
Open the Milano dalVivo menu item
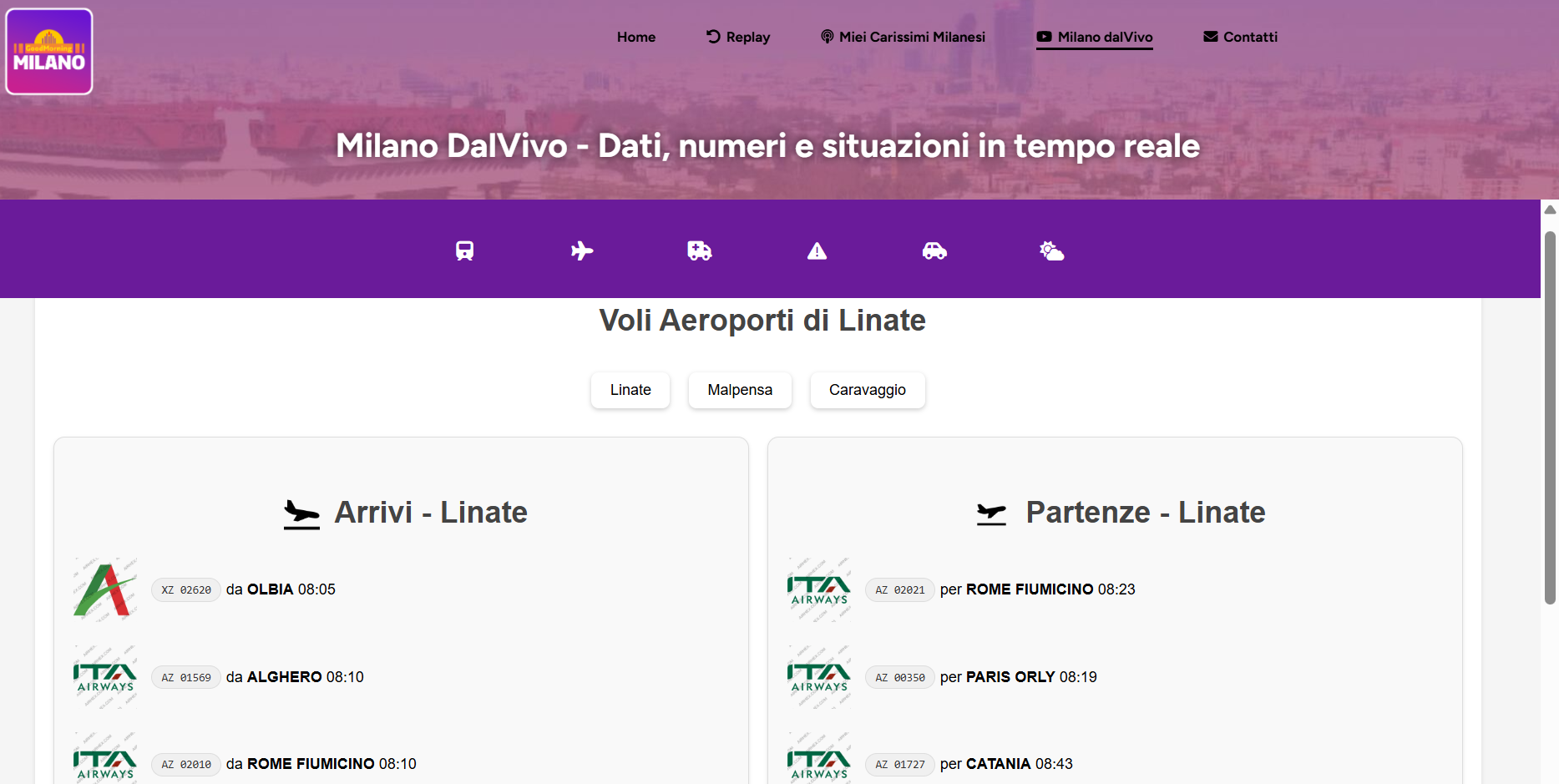(x=1095, y=37)
